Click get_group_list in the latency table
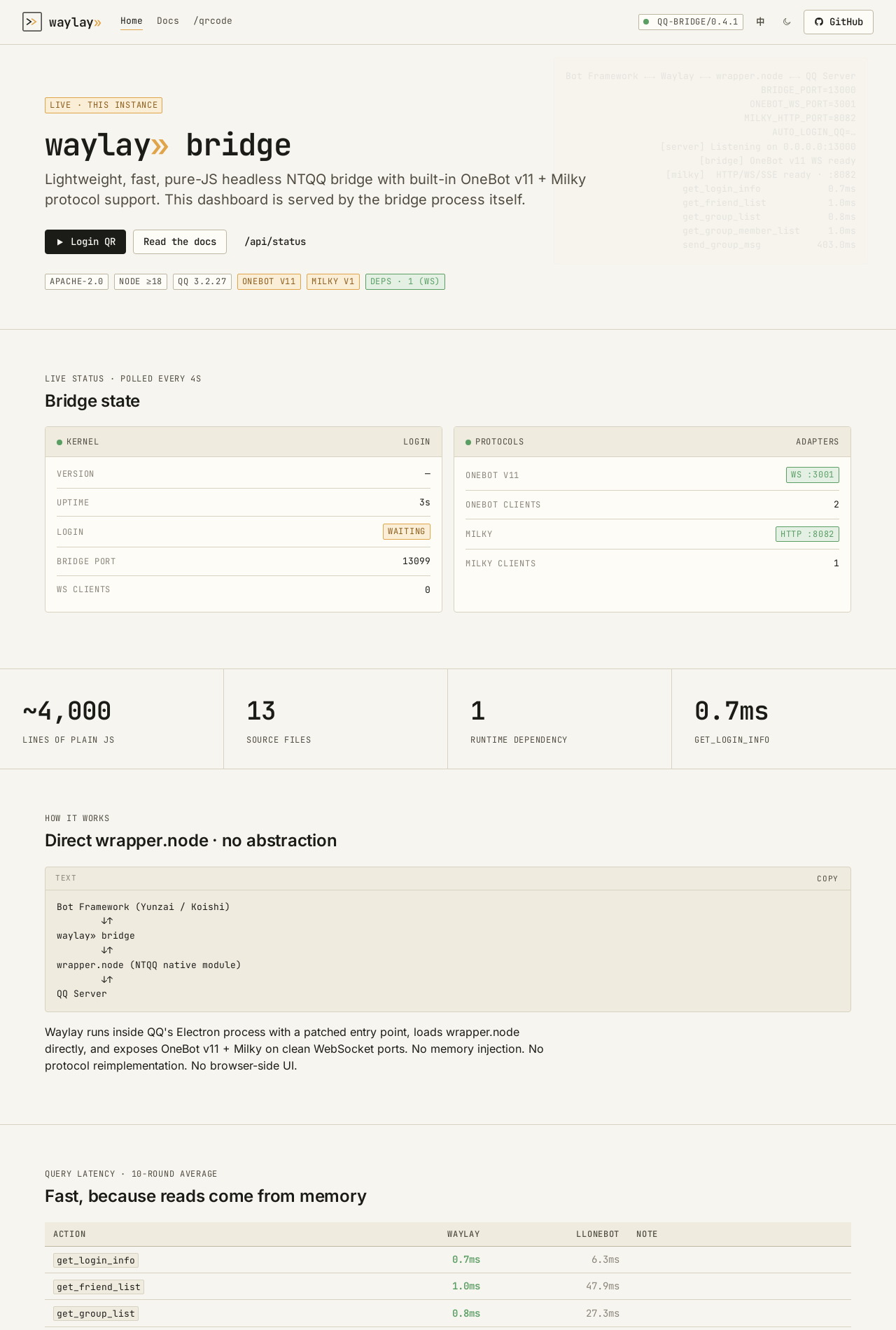Image resolution: width=896 pixels, height=1330 pixels. point(96,1313)
